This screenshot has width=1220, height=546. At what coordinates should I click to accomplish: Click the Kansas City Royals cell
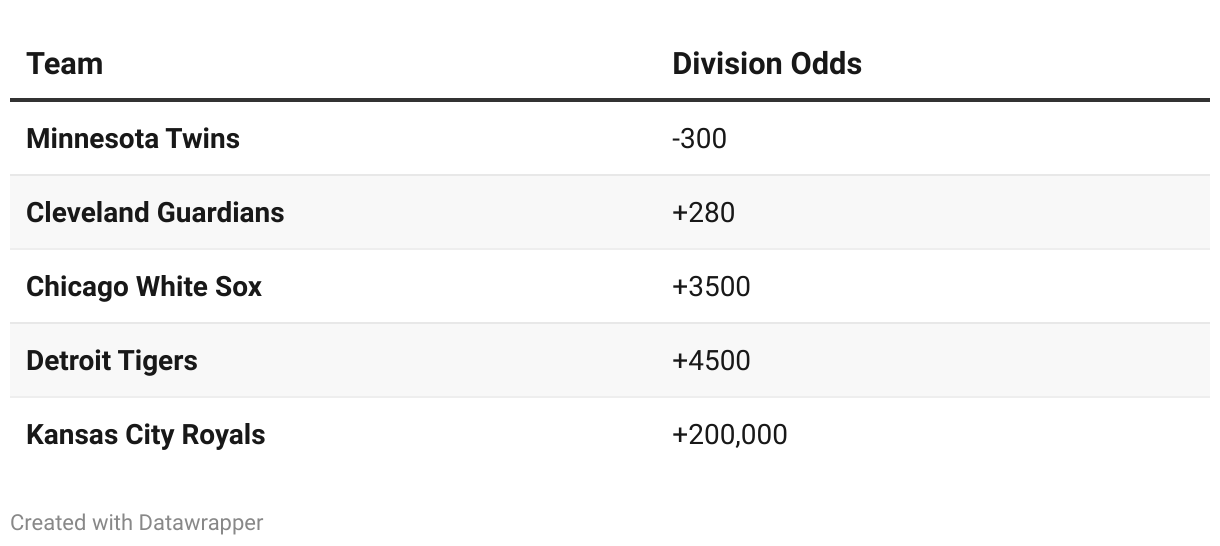(x=146, y=434)
